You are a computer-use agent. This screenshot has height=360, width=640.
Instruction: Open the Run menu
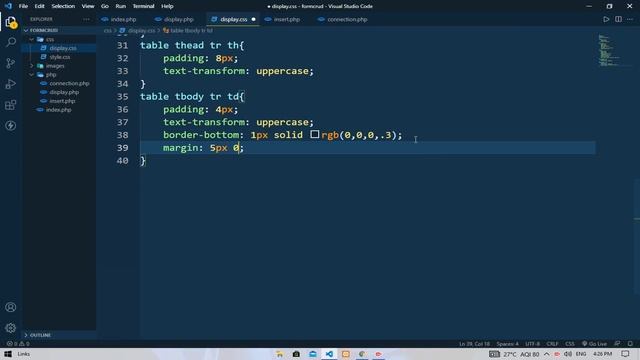coord(120,6)
